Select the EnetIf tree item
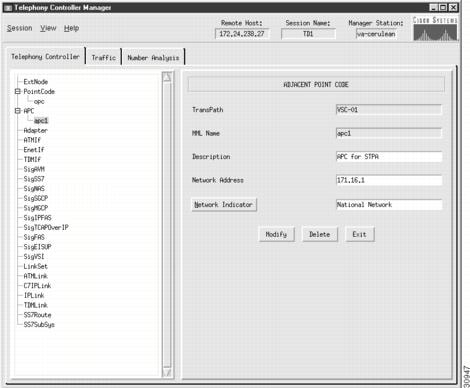470x388 pixels. click(x=34, y=150)
